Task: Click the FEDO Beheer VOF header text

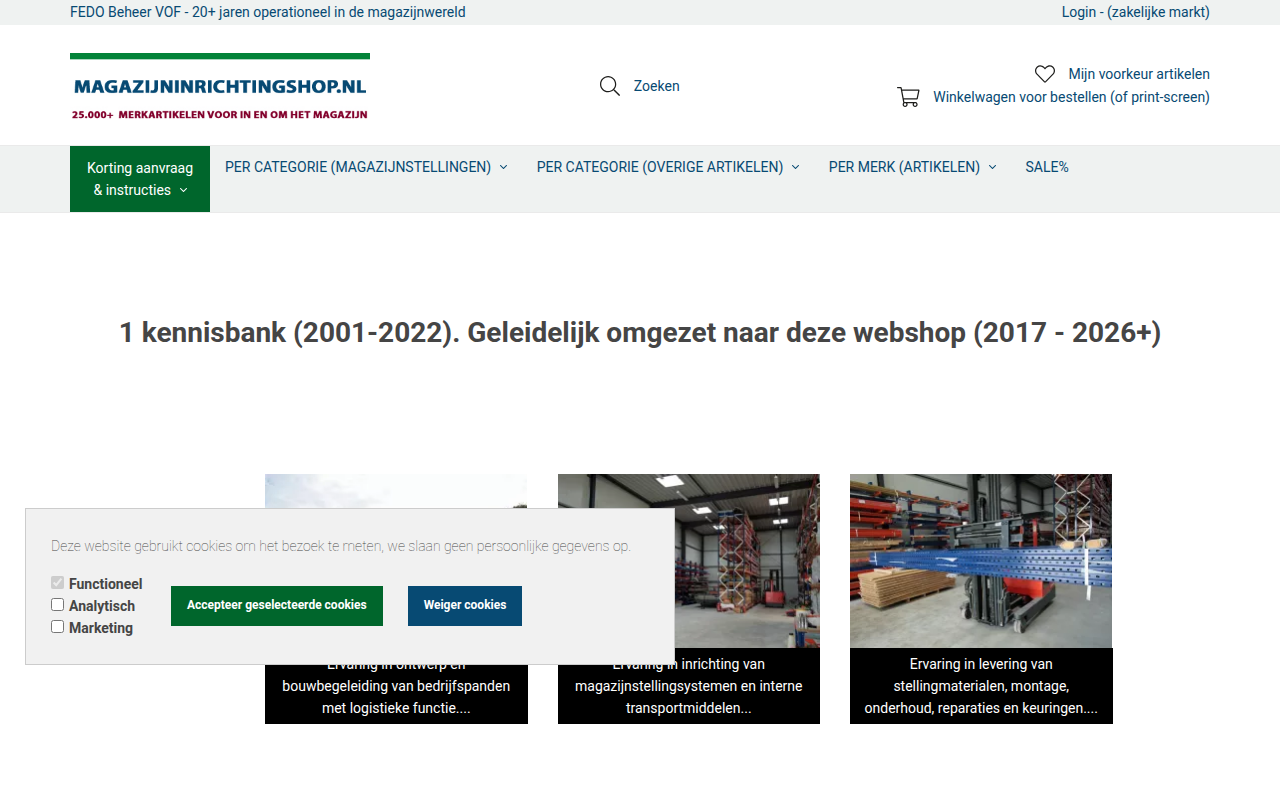Action: (268, 12)
